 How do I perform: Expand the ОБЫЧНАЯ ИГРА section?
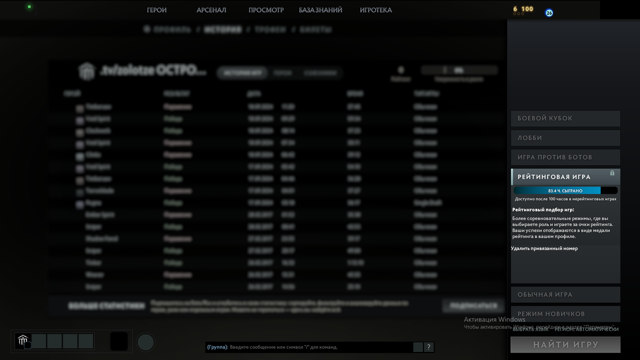565,294
